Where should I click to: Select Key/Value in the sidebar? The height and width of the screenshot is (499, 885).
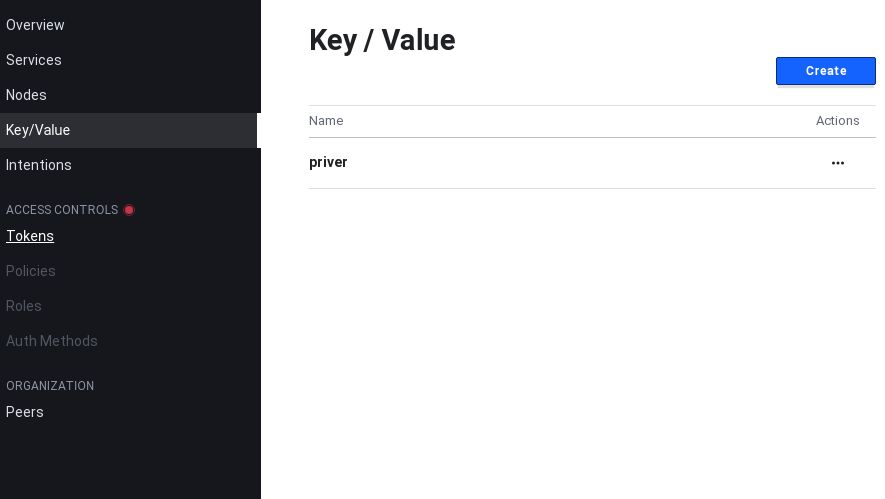pos(38,130)
